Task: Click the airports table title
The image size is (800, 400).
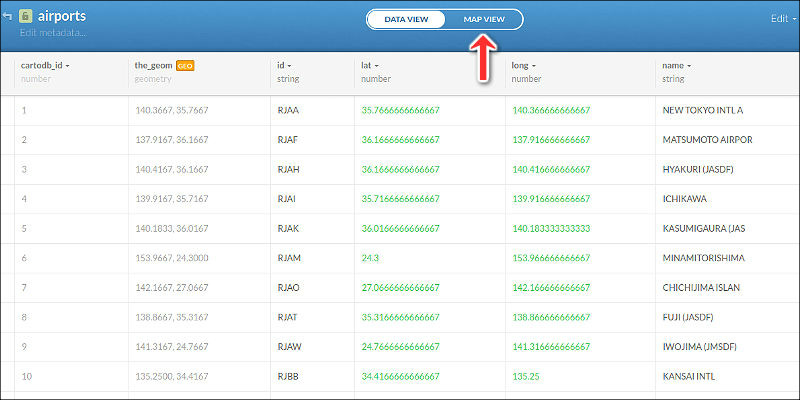Action: 62,16
